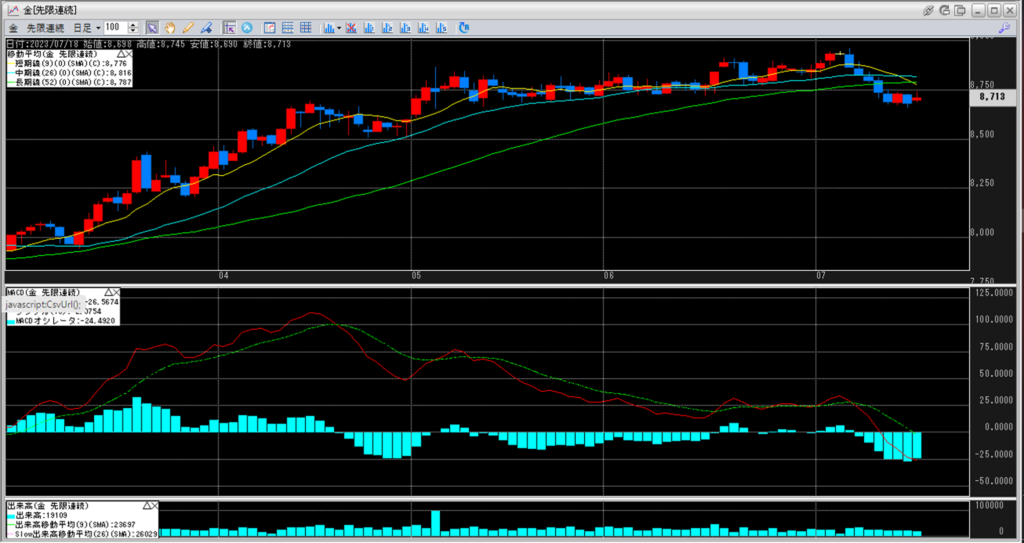The width and height of the screenshot is (1024, 543).
Task: Expand the chart indicator dropdown arrow
Action: tap(340, 27)
